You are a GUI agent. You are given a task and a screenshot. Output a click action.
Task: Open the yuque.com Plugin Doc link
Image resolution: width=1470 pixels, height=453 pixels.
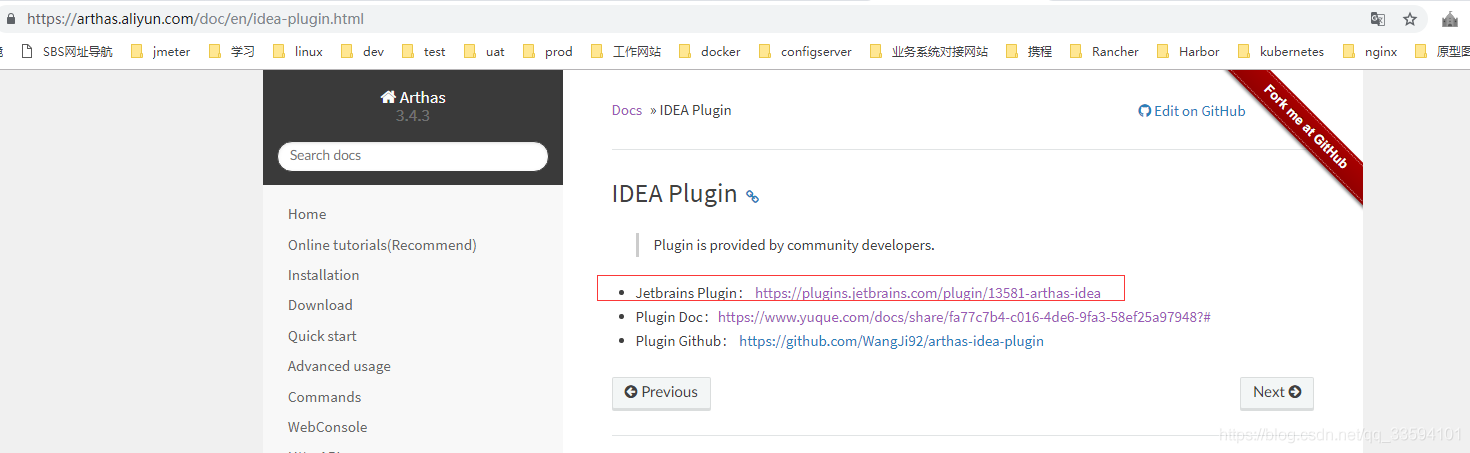click(x=964, y=317)
